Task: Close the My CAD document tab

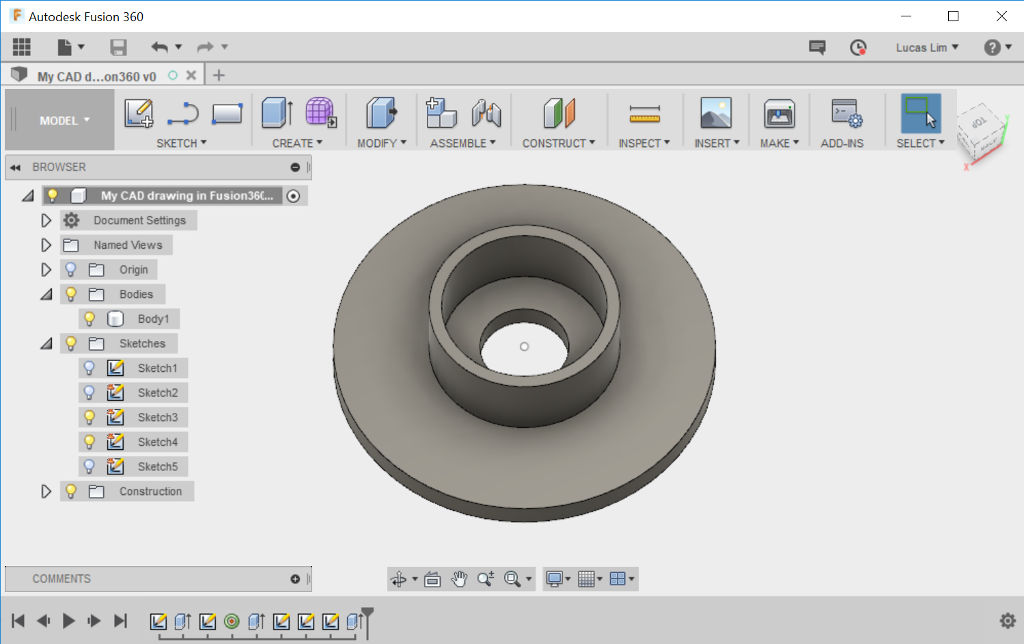Action: (191, 75)
